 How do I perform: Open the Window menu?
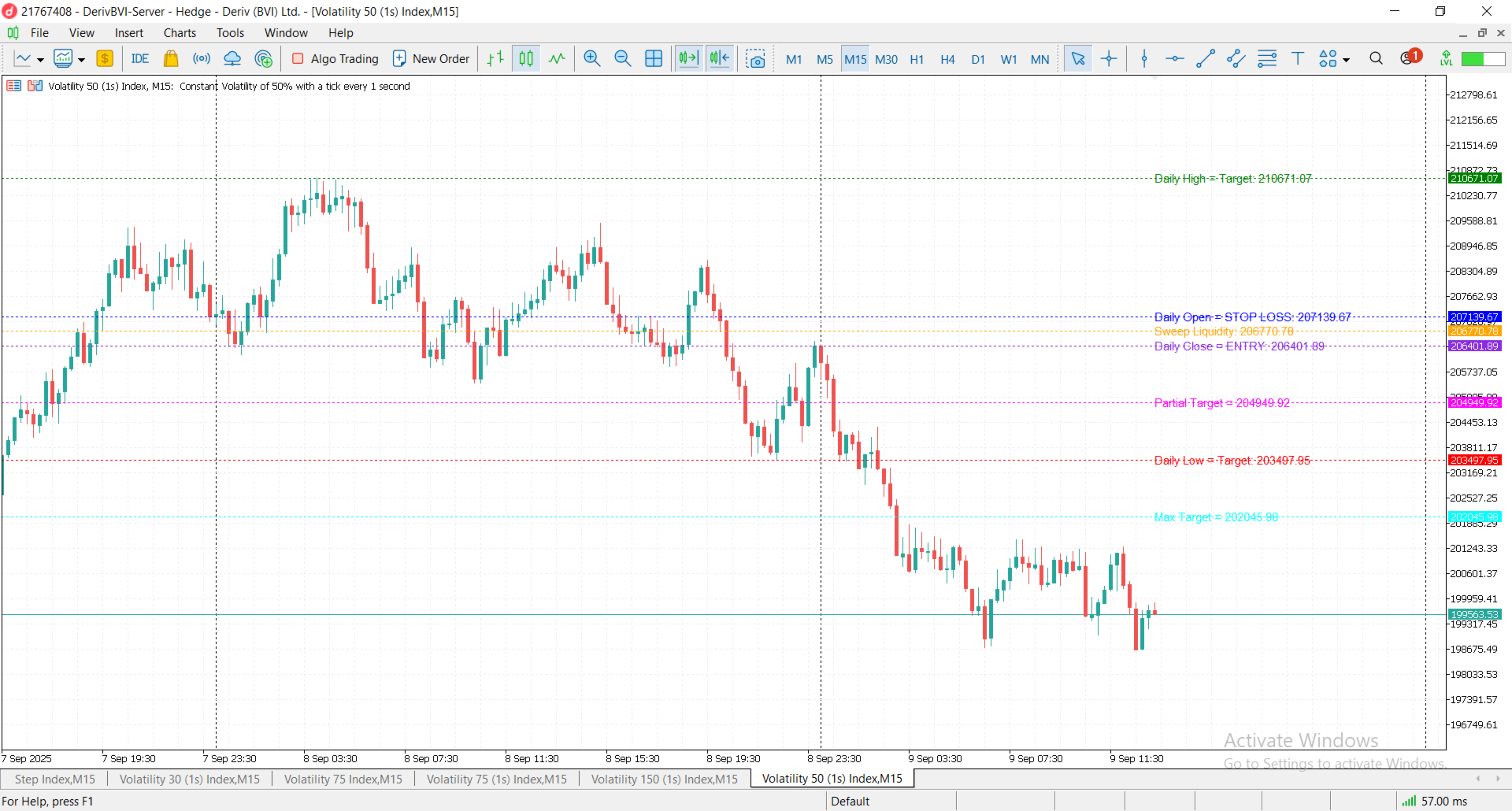(x=286, y=33)
